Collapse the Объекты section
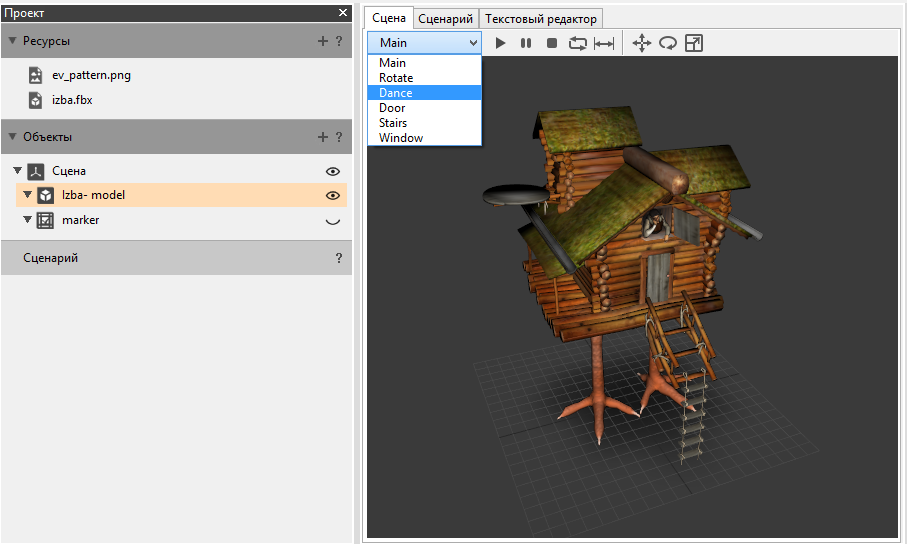907x544 pixels. coord(12,137)
